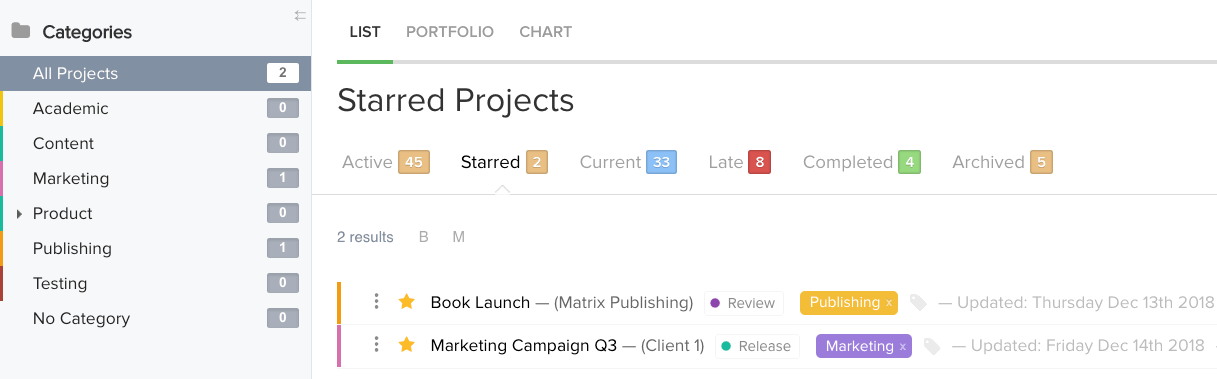Remove the Publishing tag using its x
Image resolution: width=1217 pixels, height=379 pixels.
point(889,303)
